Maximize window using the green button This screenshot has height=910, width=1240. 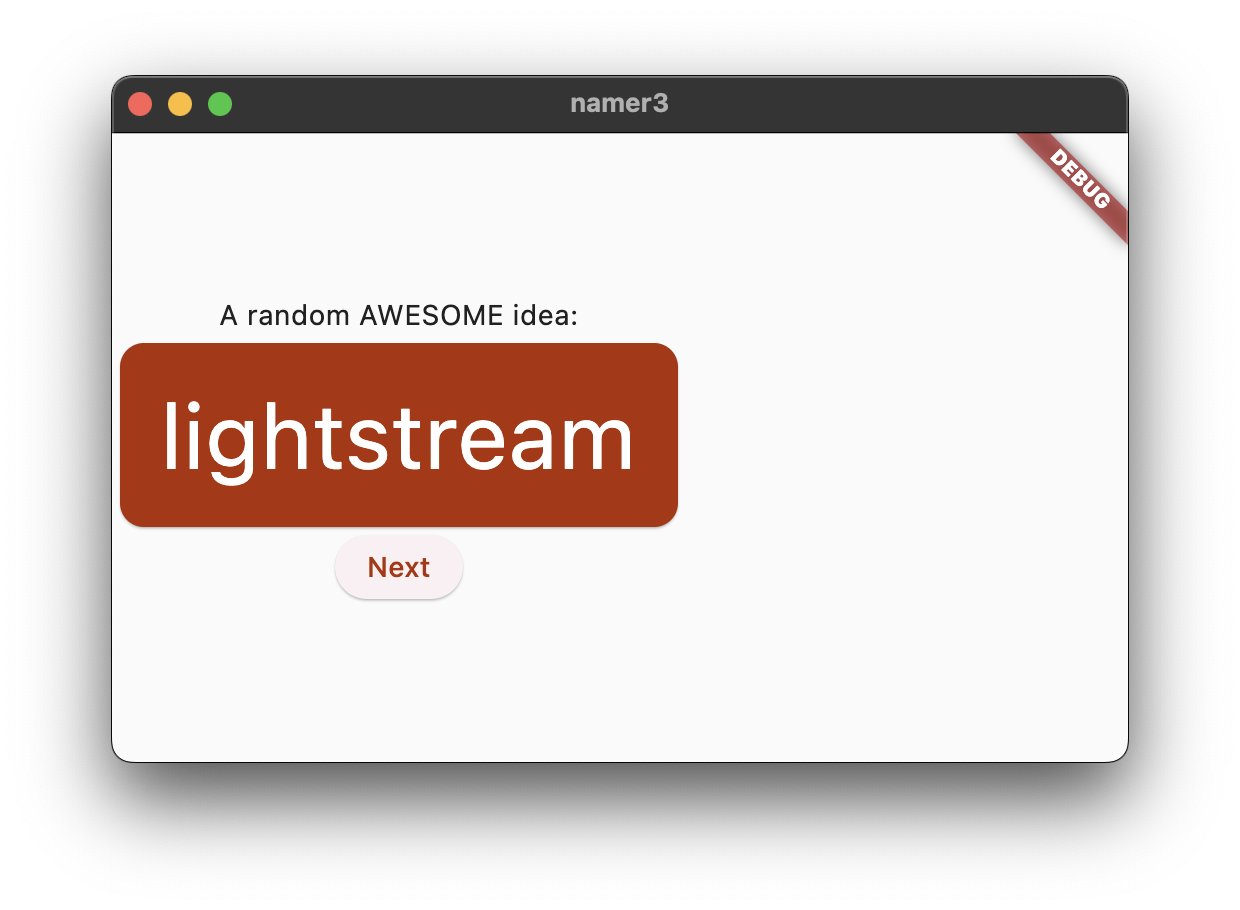click(x=220, y=104)
